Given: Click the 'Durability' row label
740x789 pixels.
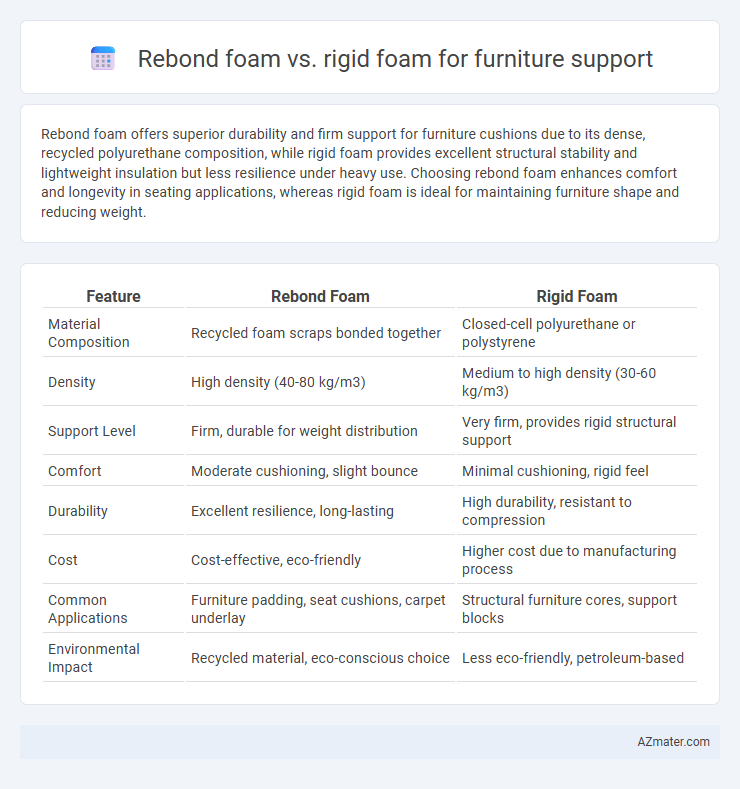Looking at the screenshot, I should click(x=77, y=511).
